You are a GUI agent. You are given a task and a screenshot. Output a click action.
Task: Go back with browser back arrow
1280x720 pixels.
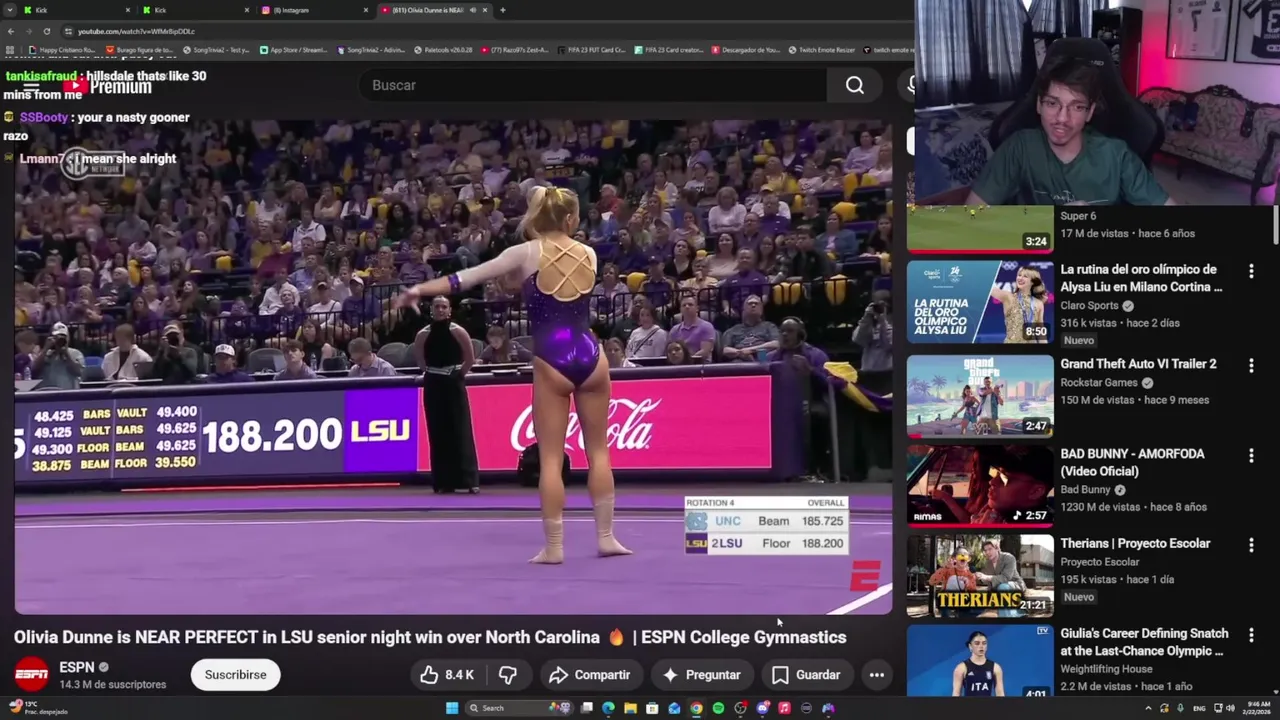(x=11, y=31)
